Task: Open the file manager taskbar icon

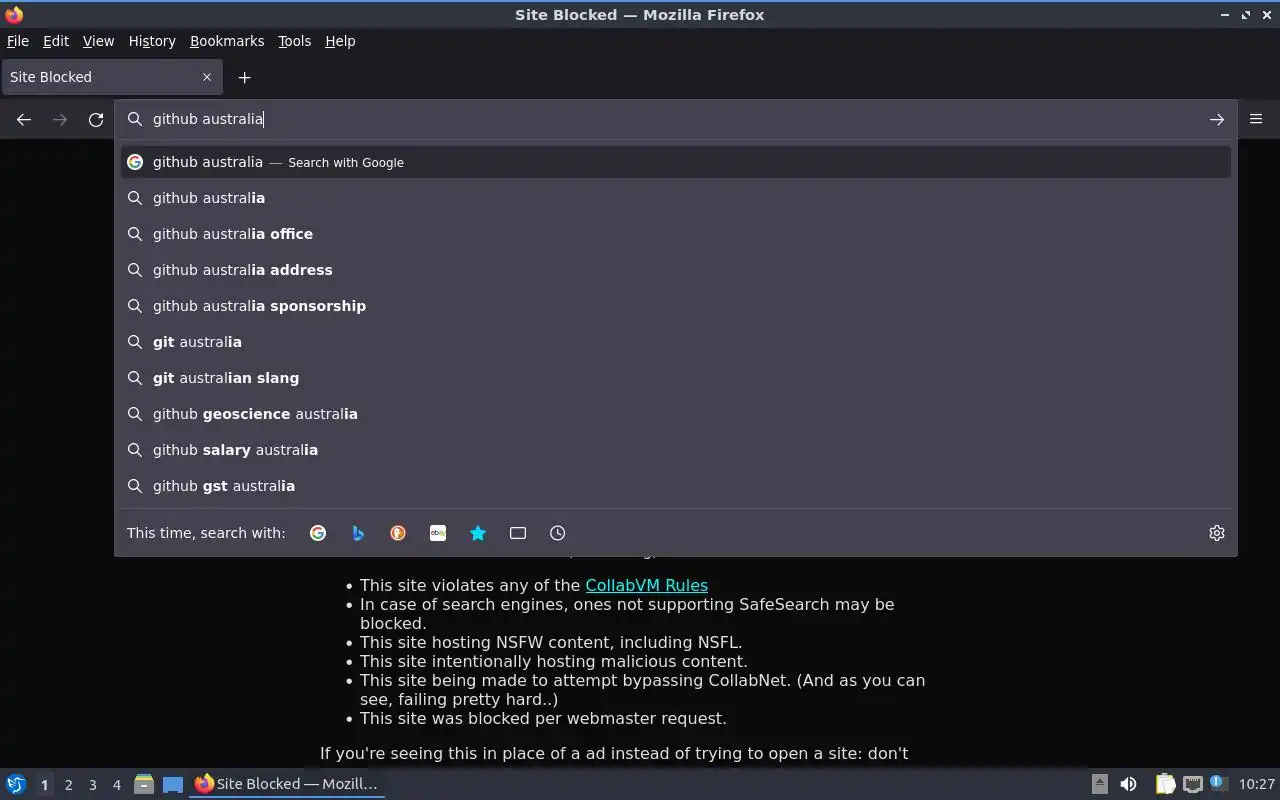Action: tap(144, 784)
